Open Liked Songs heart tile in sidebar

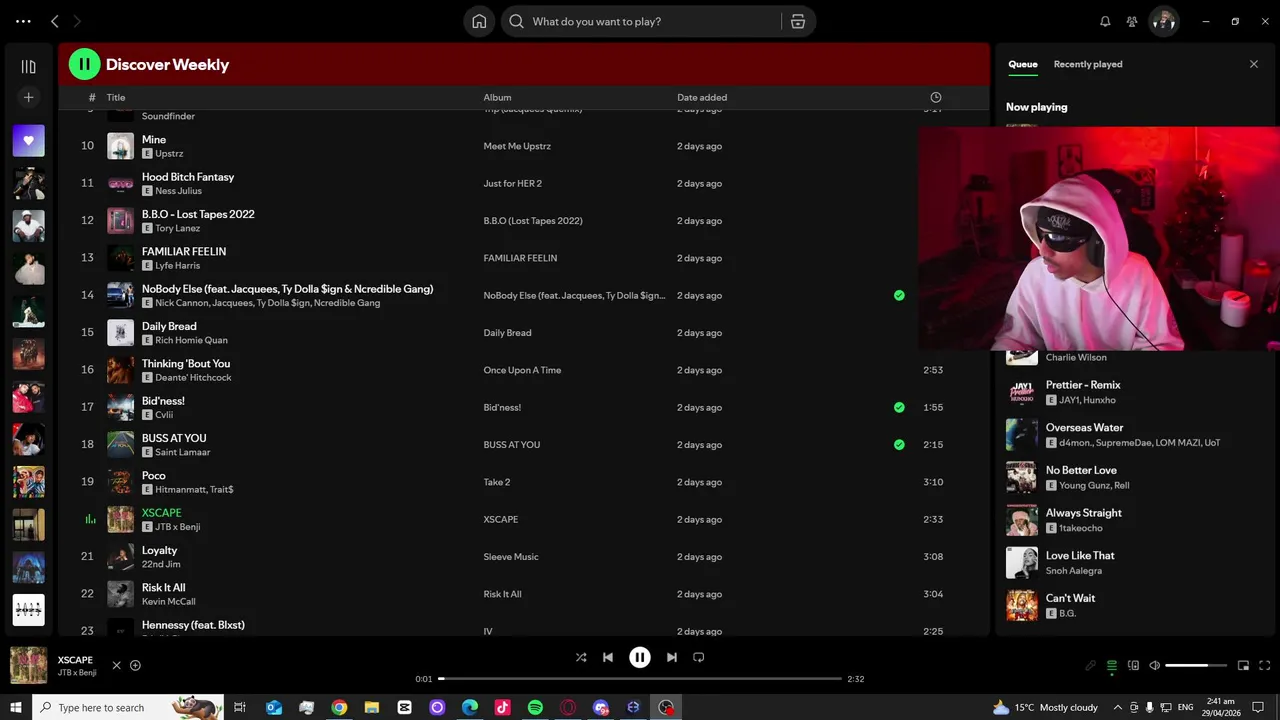[28, 141]
